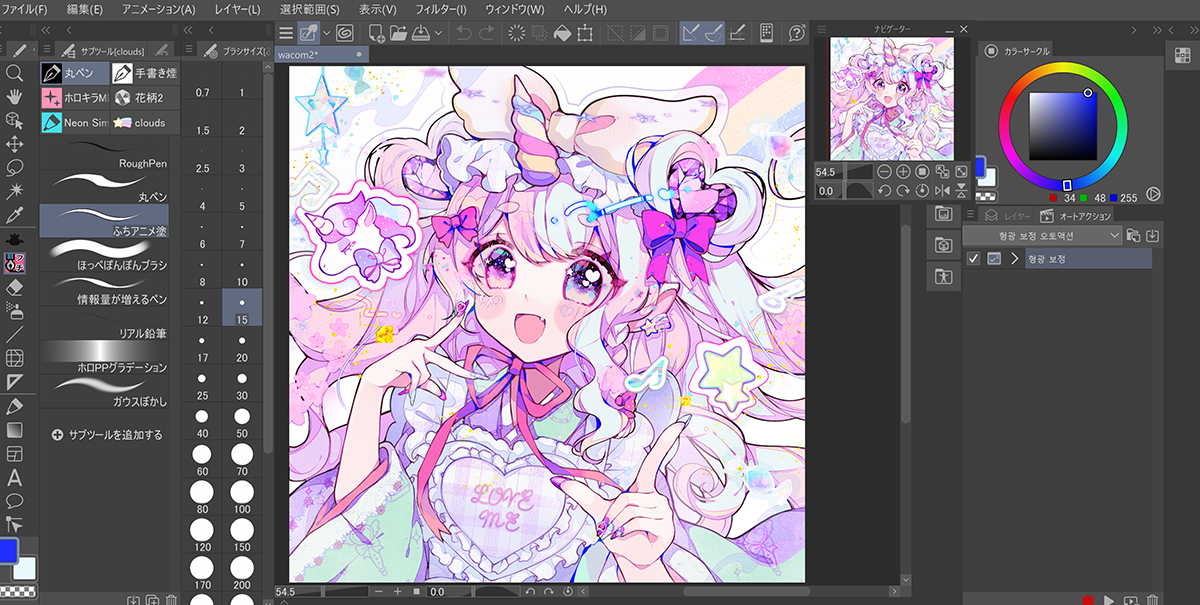Open the Clip Studio launcher icon

coord(345,33)
